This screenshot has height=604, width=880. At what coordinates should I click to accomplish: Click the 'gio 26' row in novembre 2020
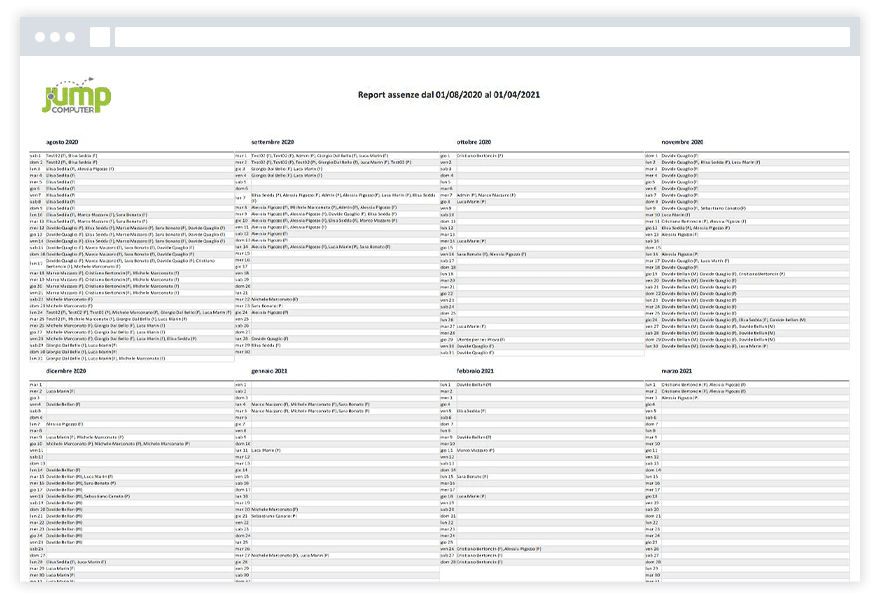coord(747,319)
